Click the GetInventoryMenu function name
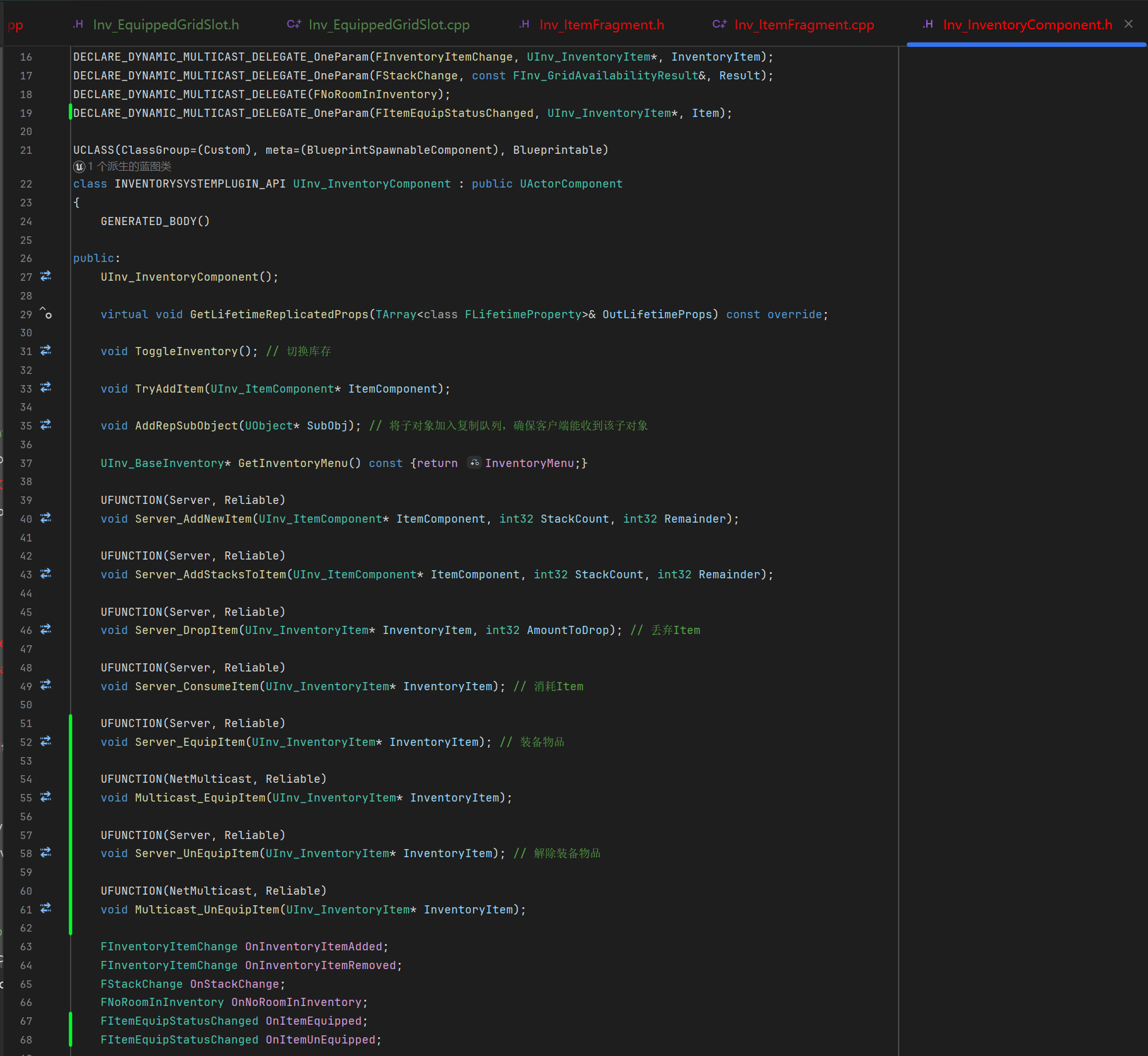Viewport: 1148px width, 1056px height. click(293, 463)
